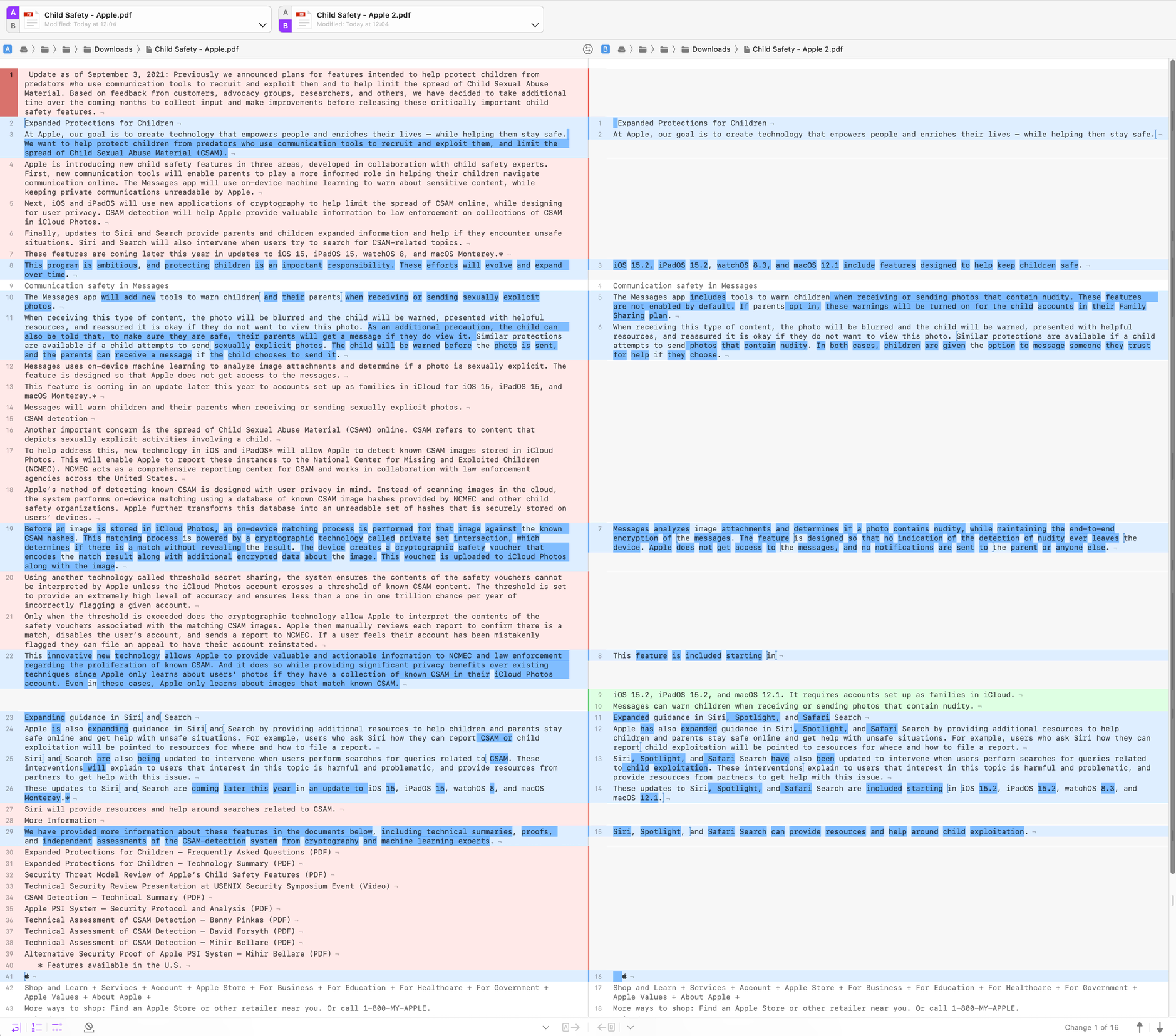
Task: Click 'Shop and Learn + Services' line in pane A
Action: pos(287,992)
